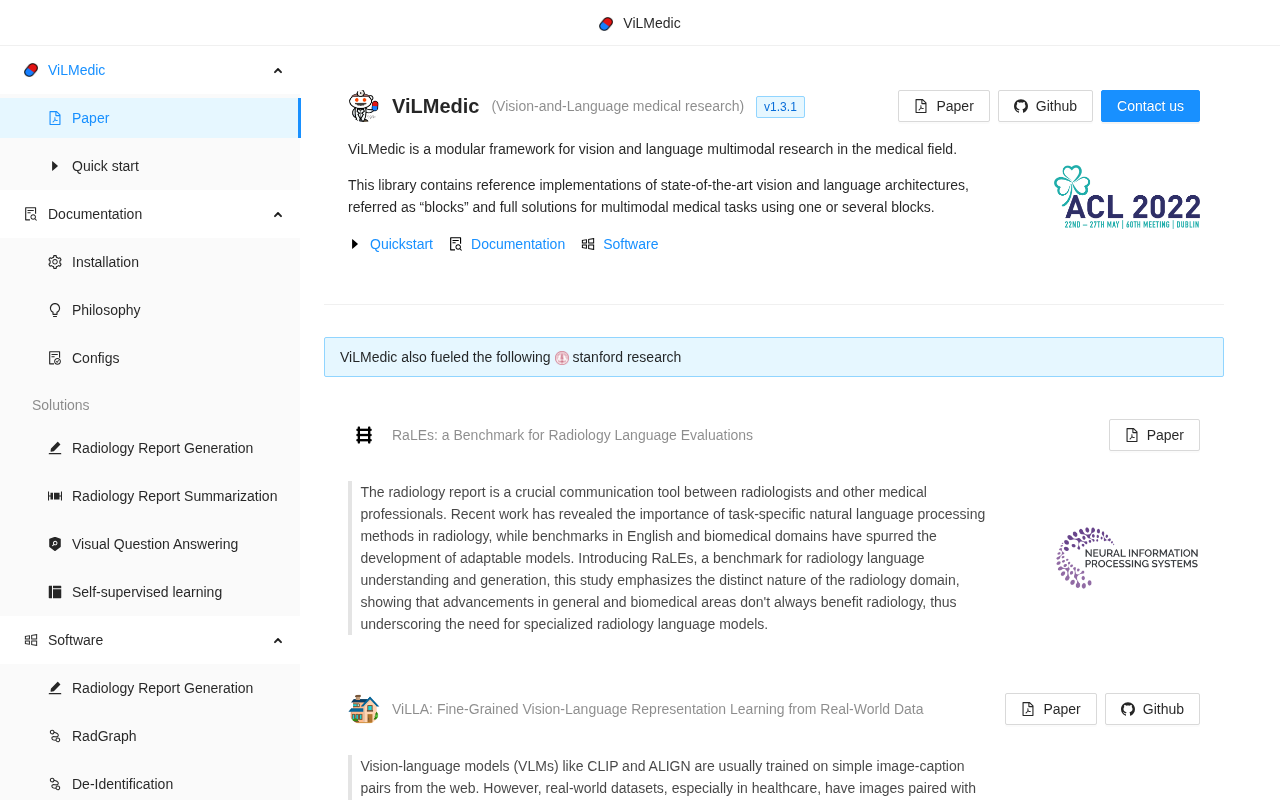
Task: Click the ViLMedic mascot icon beside title
Action: pos(363,106)
